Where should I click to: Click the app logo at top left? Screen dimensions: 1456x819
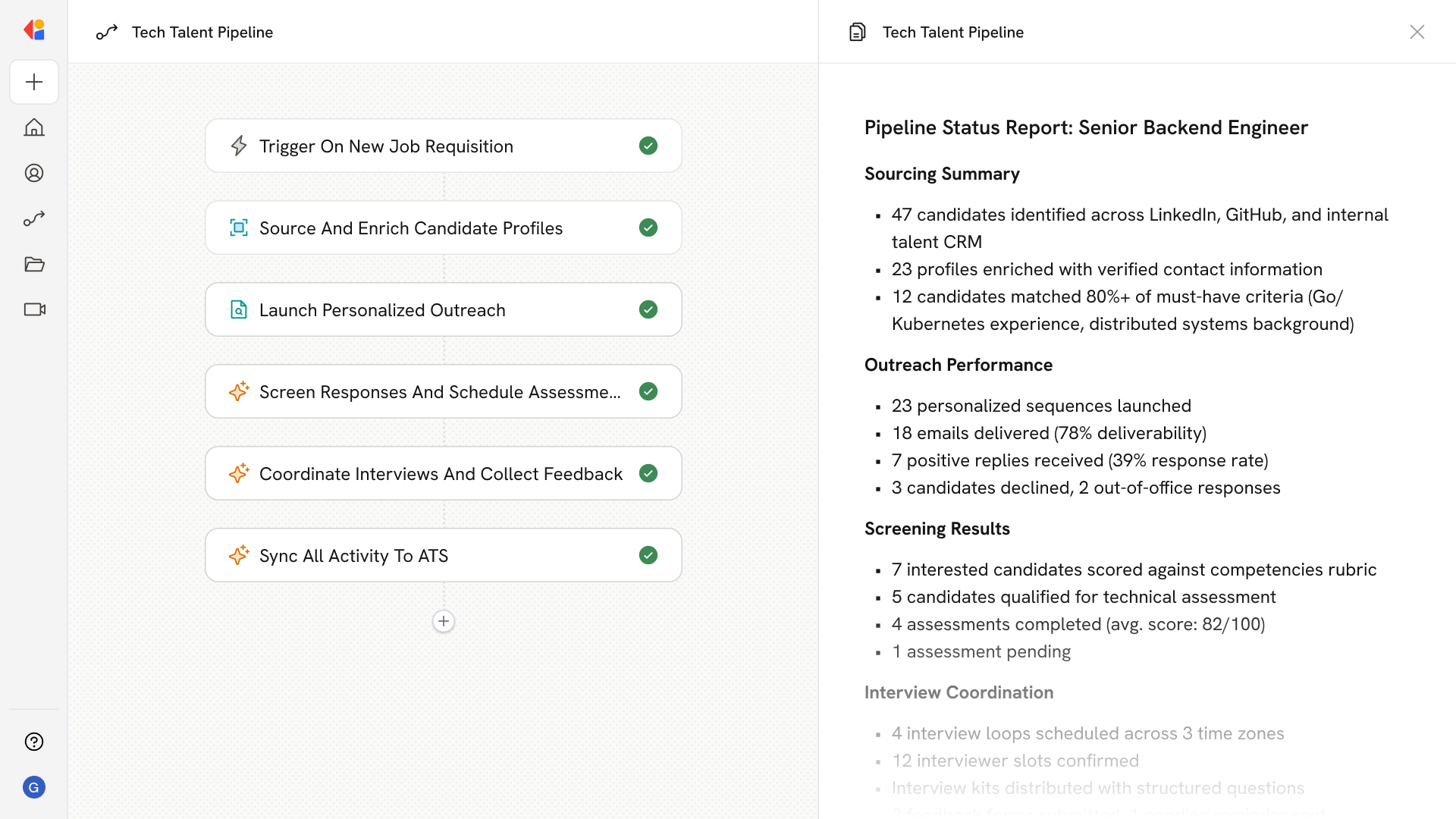pyautogui.click(x=34, y=30)
